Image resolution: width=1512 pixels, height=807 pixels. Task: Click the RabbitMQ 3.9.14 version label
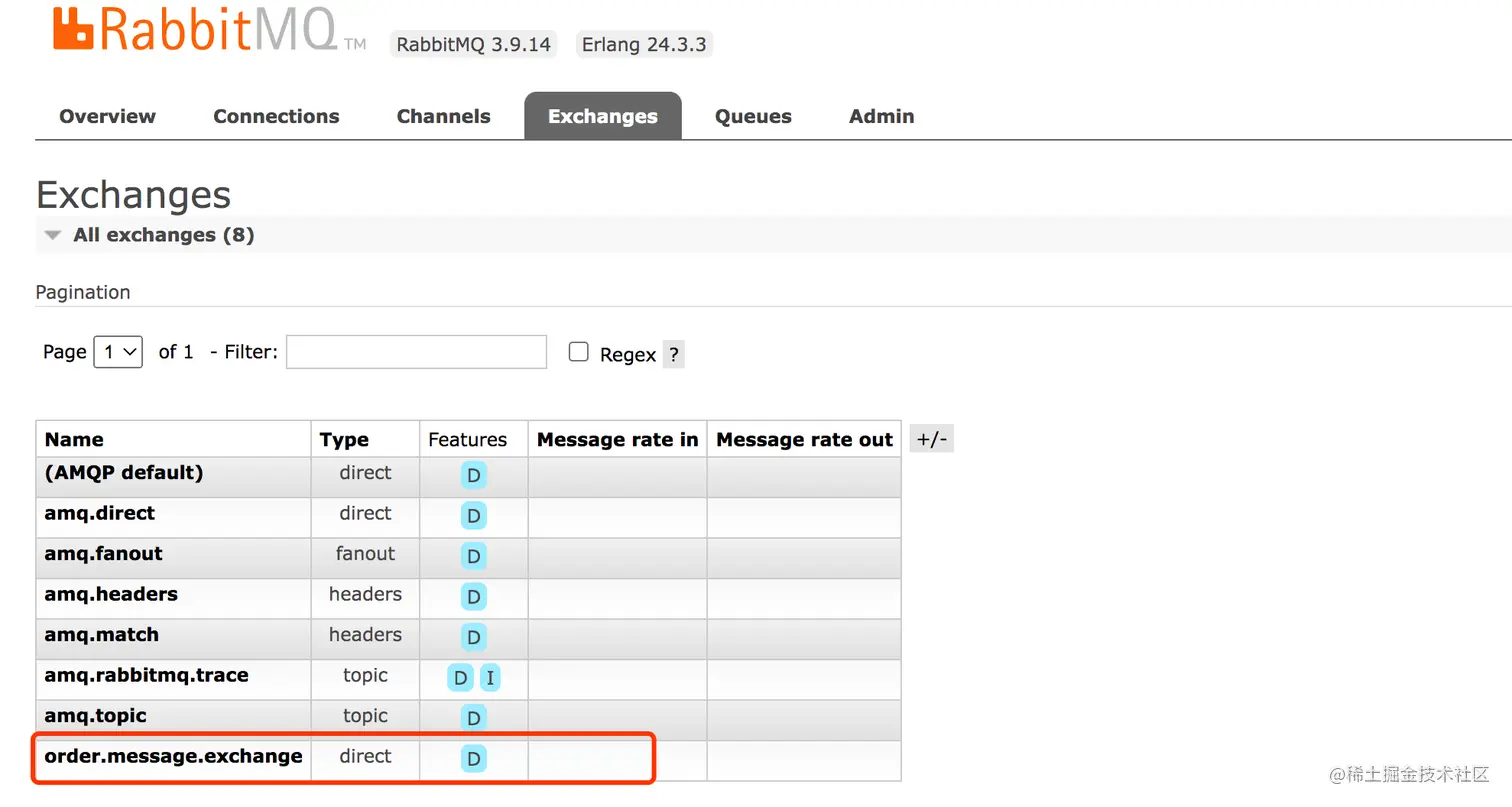474,45
